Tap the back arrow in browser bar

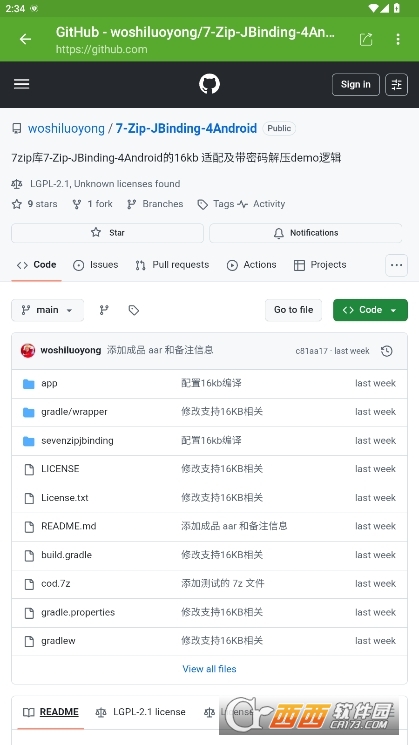tap(25, 39)
